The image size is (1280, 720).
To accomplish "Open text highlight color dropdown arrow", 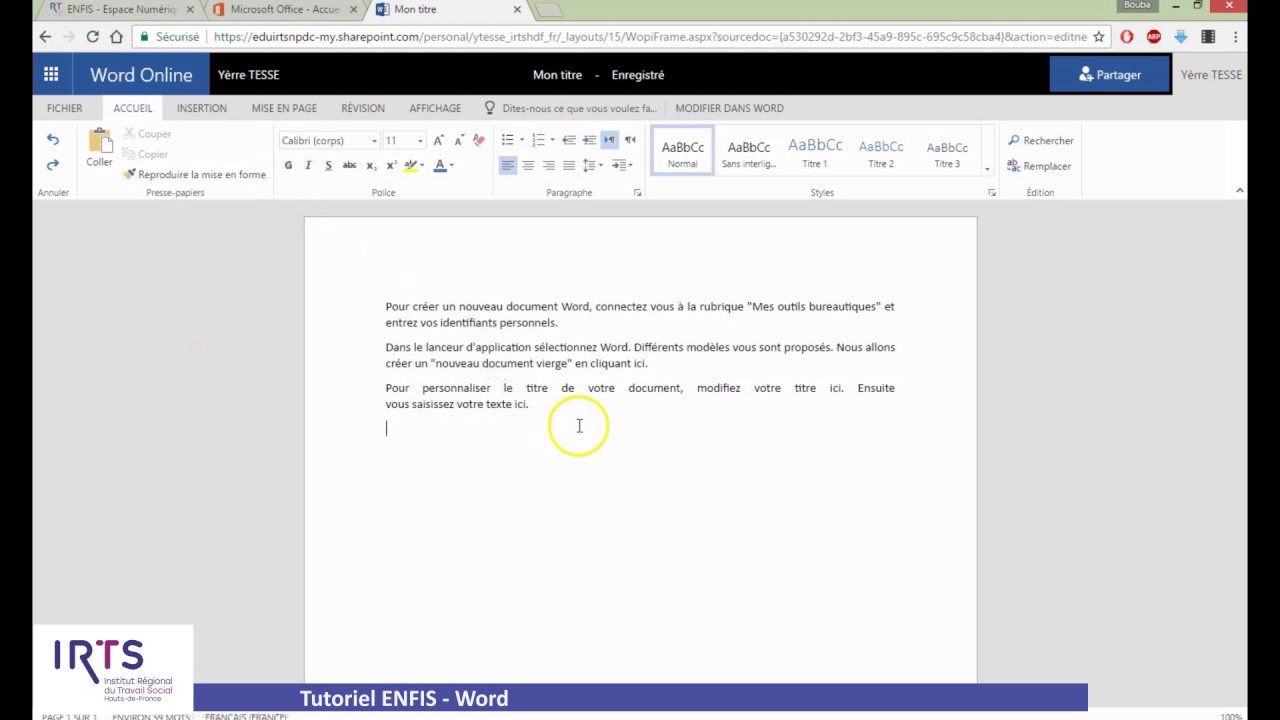I will pyautogui.click(x=423, y=165).
